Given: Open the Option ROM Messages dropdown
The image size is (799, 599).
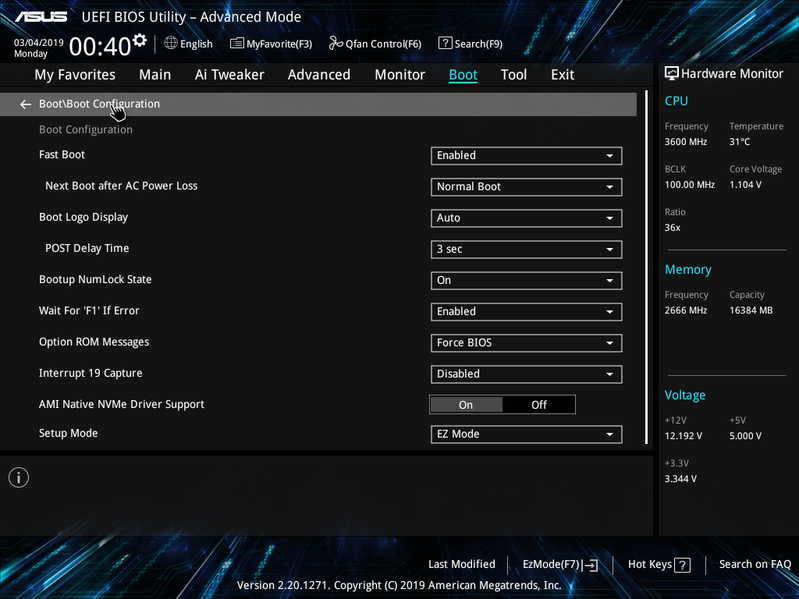Looking at the screenshot, I should (x=526, y=343).
